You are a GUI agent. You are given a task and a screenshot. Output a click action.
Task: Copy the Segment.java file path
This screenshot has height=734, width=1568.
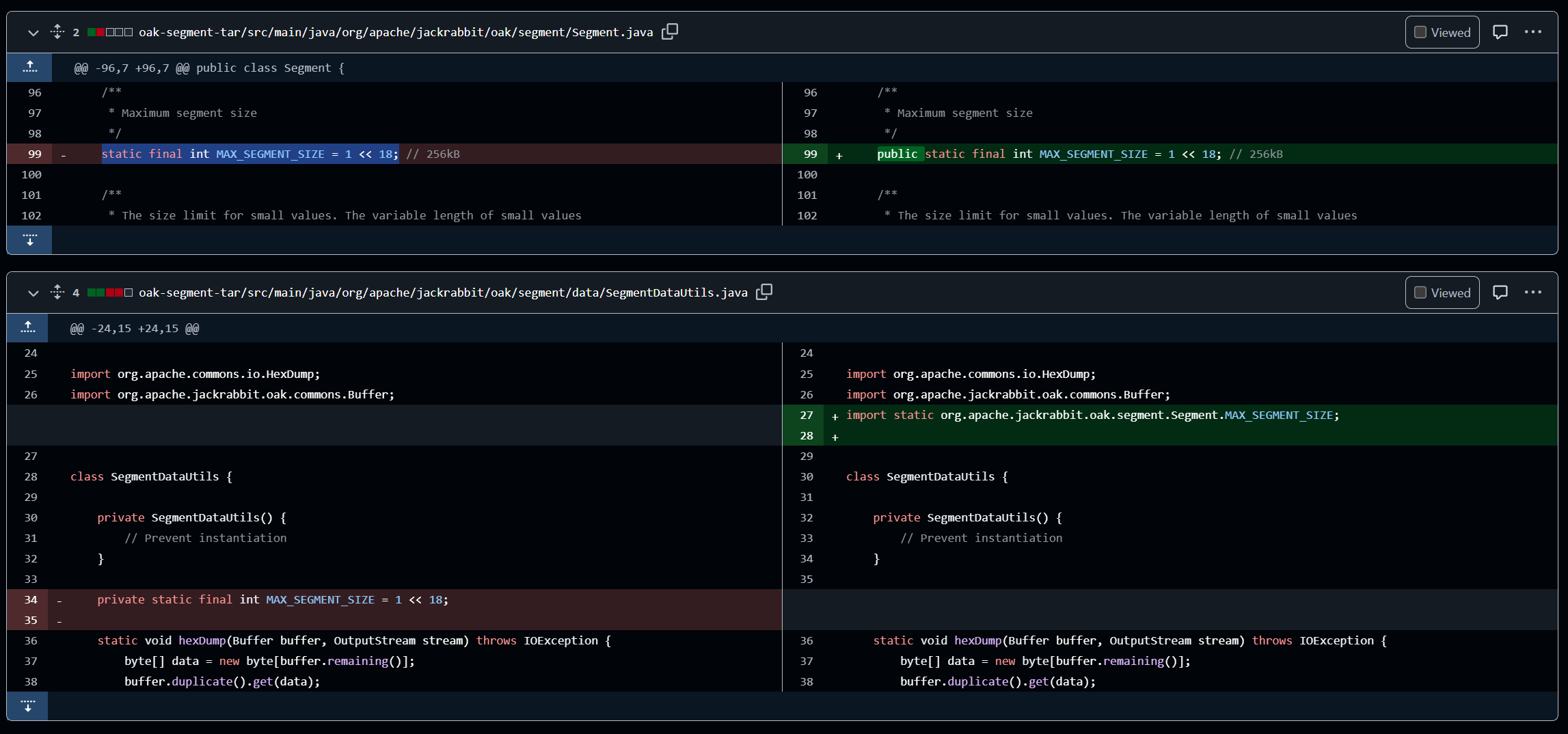click(x=670, y=31)
